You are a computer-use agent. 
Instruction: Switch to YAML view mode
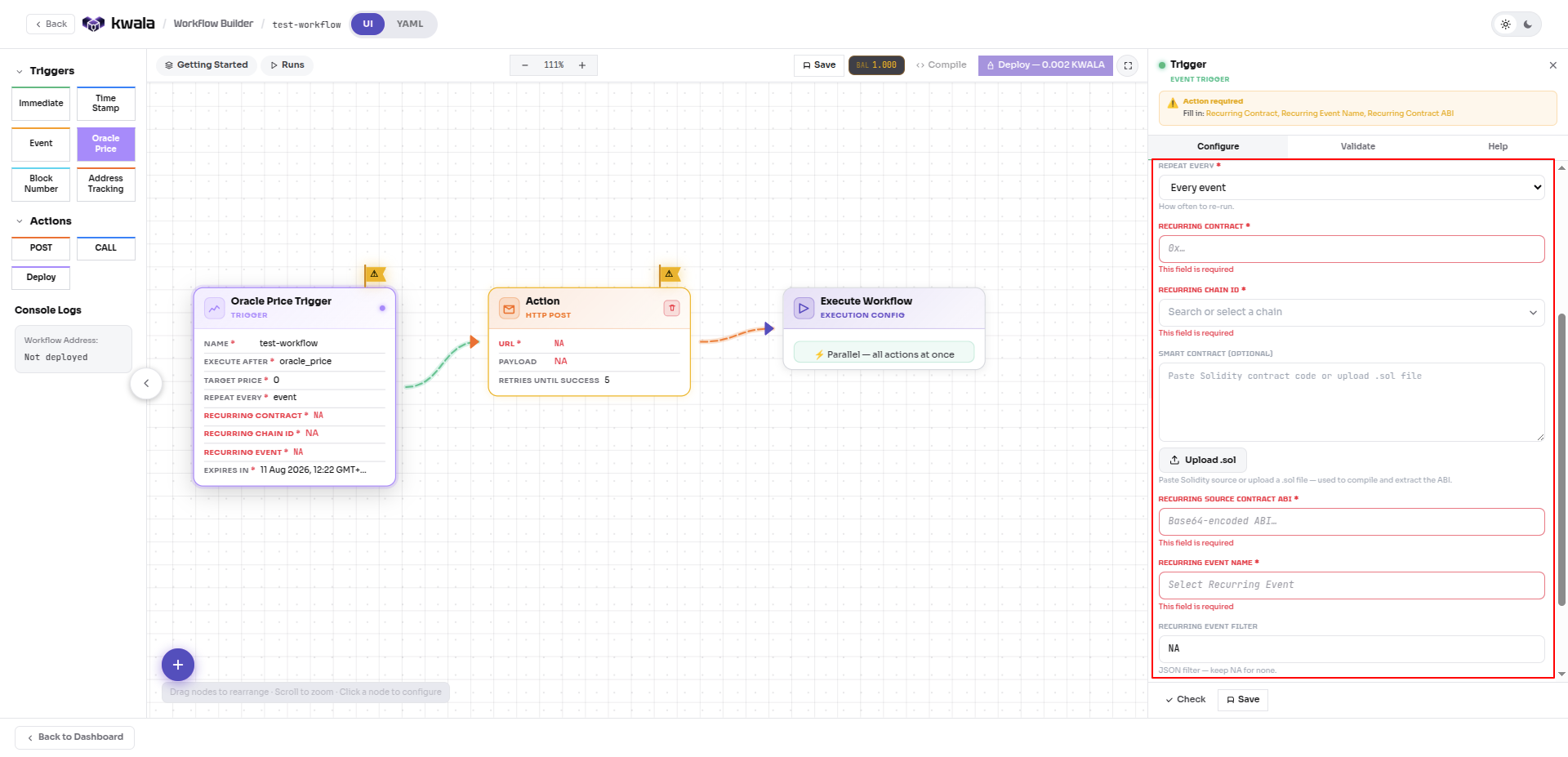pos(410,24)
